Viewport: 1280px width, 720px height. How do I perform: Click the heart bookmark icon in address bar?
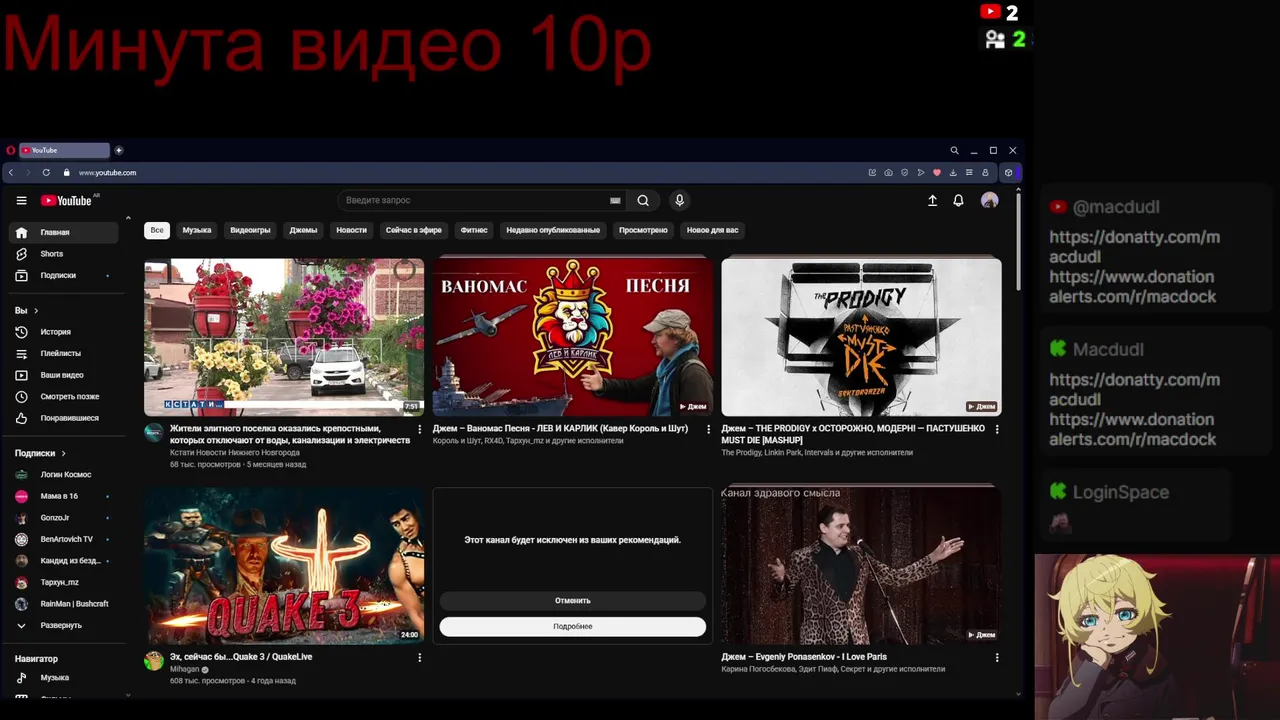(937, 172)
